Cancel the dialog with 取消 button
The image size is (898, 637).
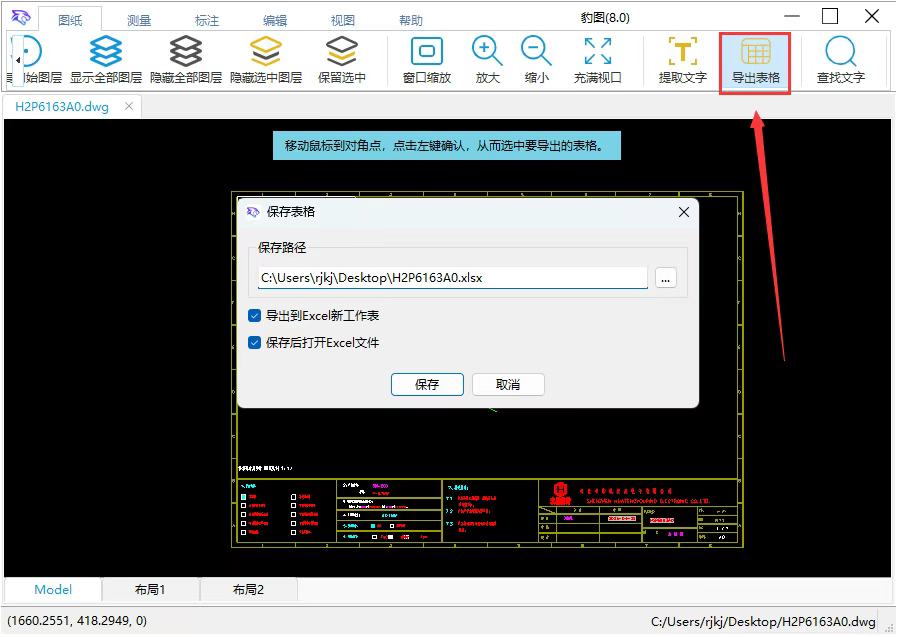click(508, 384)
